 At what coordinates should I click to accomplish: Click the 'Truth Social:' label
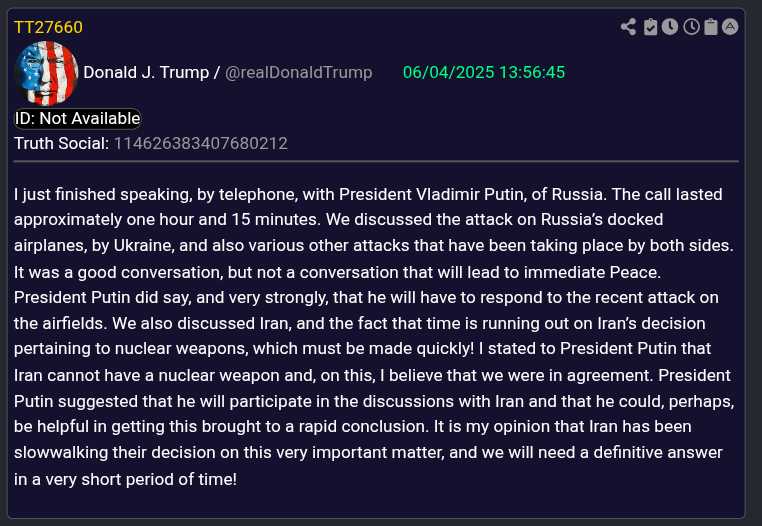click(61, 143)
